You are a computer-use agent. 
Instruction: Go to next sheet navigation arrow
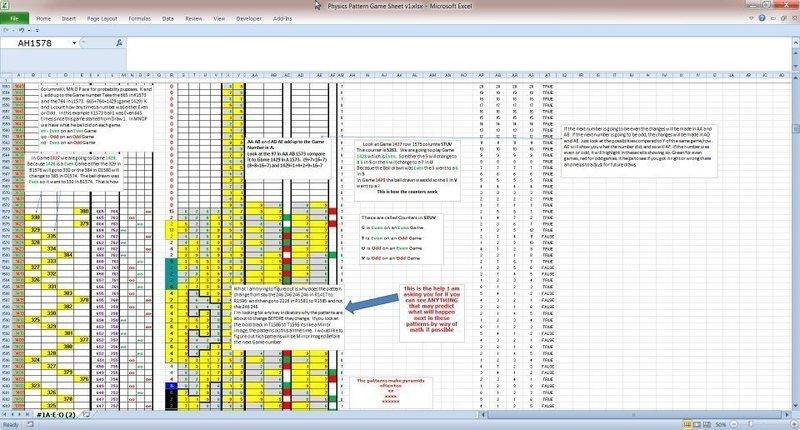(x=19, y=415)
